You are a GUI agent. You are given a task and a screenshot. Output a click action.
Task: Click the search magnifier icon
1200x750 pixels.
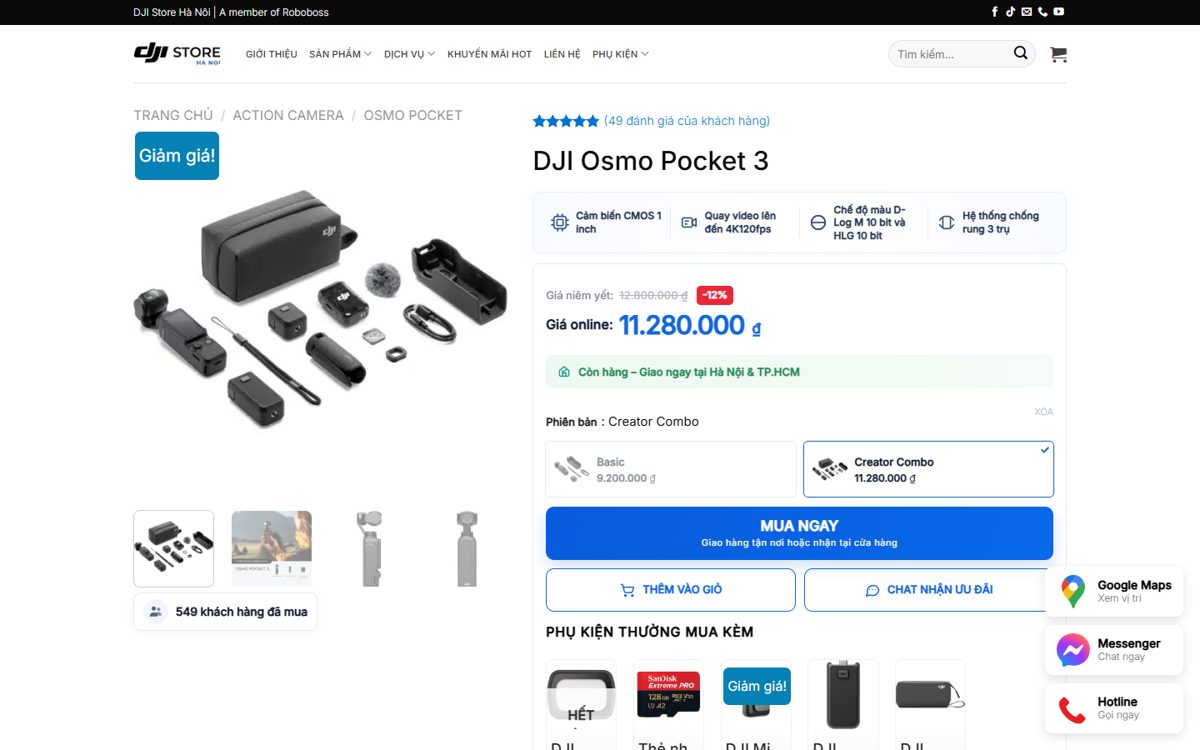click(1020, 53)
